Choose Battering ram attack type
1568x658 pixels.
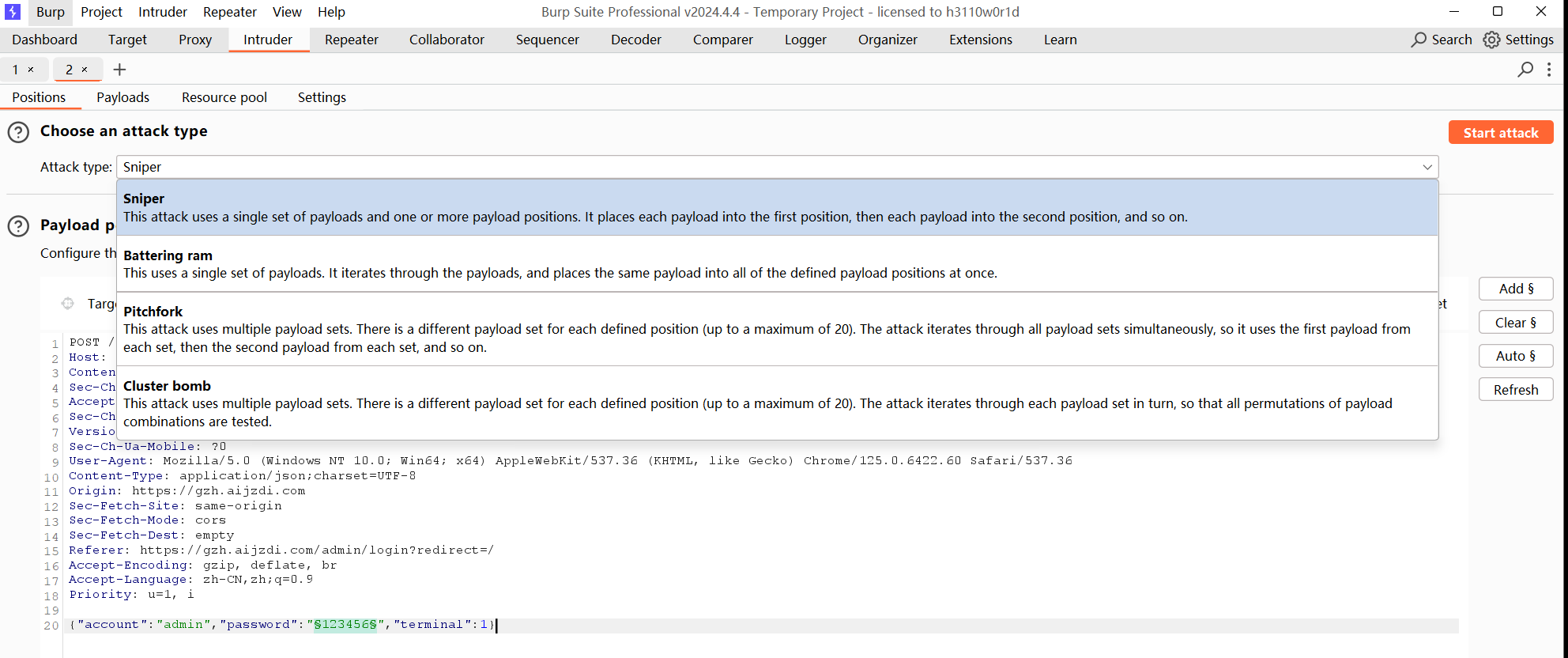[777, 264]
